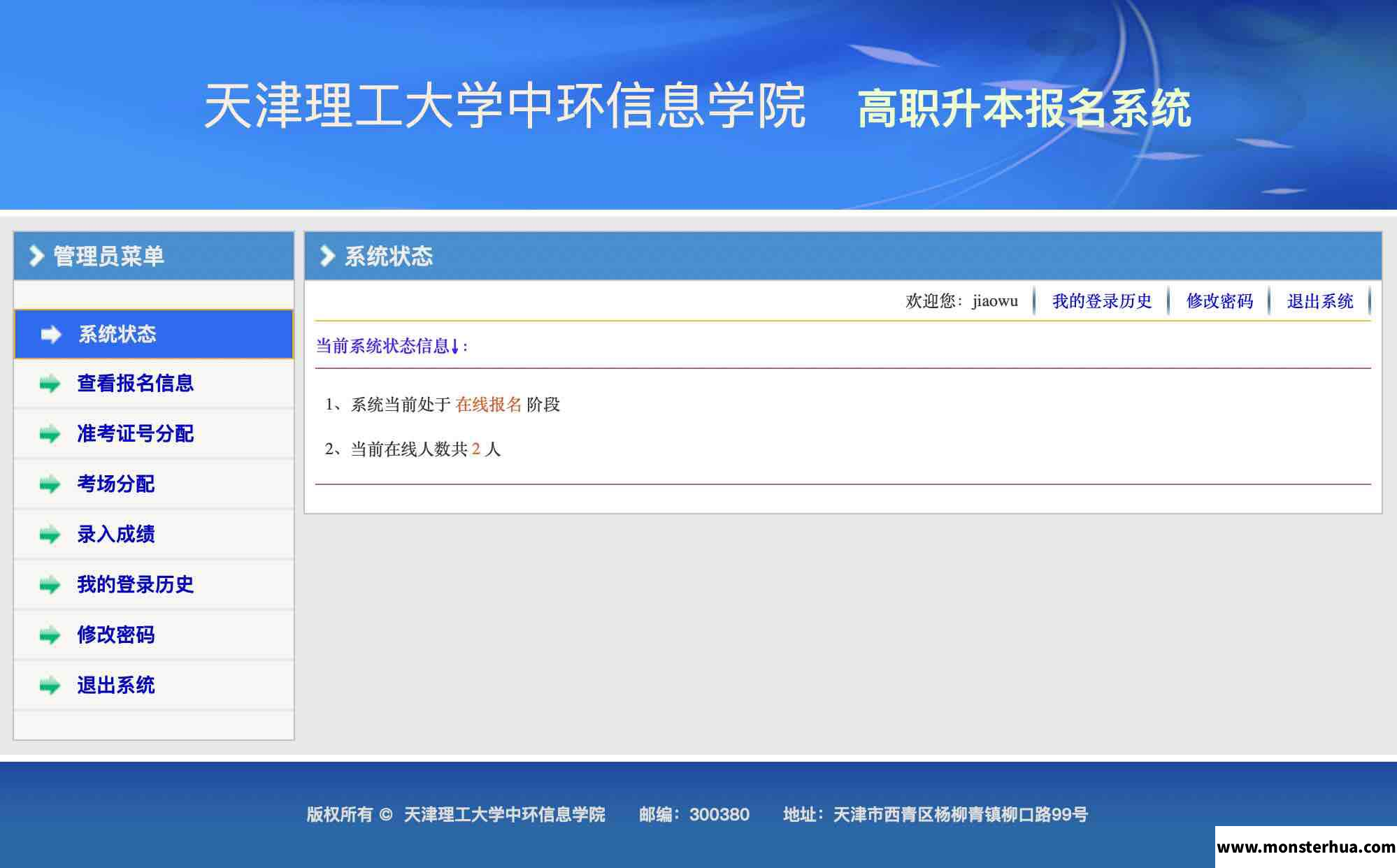The image size is (1397, 868).
Task: Click the green arrow beside sidebar 我的登录历史
Action: tap(50, 585)
